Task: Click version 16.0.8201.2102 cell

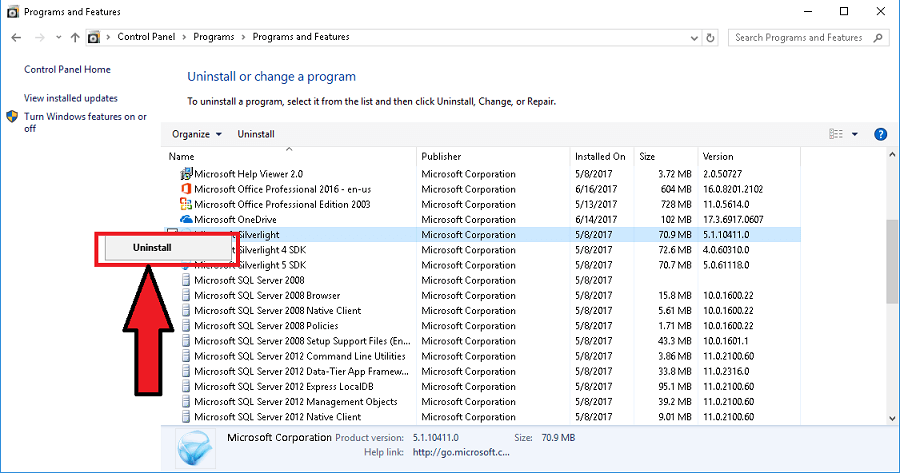Action: click(x=733, y=189)
